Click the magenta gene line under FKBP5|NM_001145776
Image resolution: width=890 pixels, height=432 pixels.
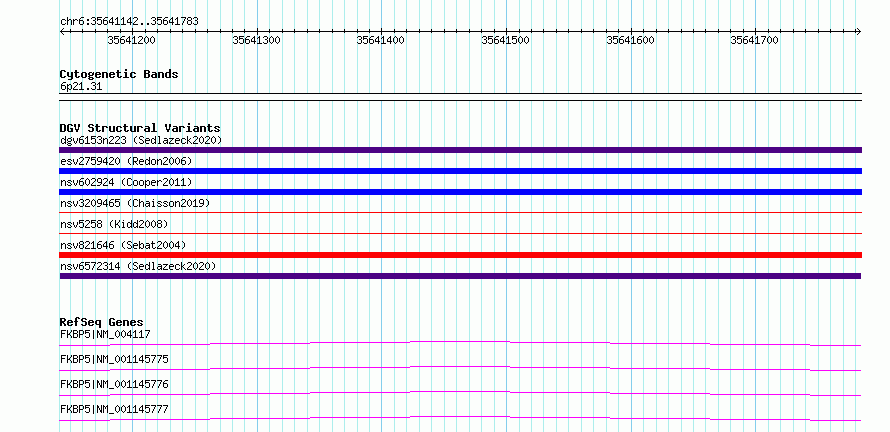[x=460, y=393]
